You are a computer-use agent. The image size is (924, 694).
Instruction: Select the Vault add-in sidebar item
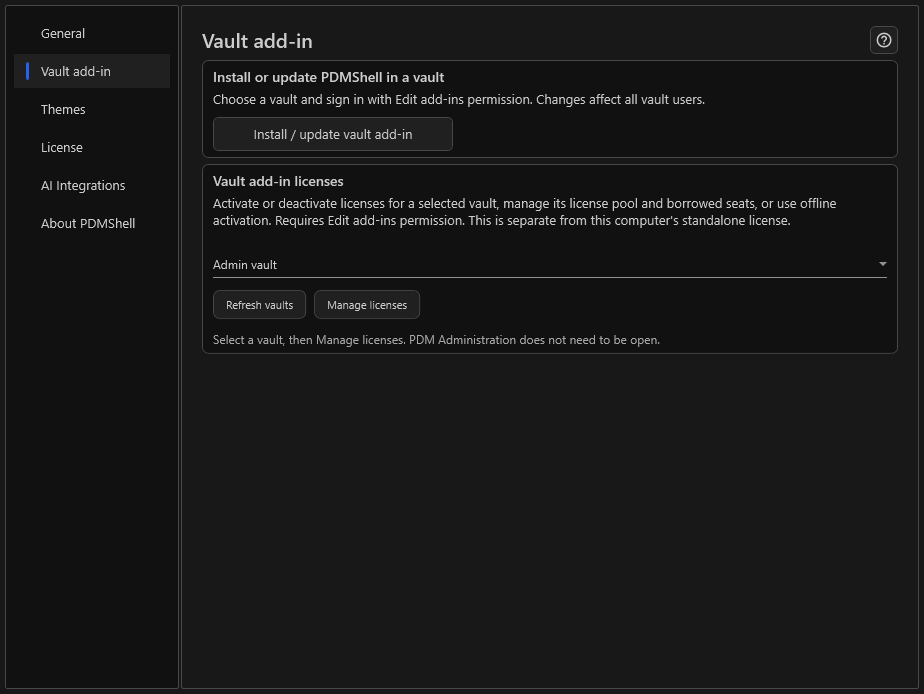click(x=92, y=71)
